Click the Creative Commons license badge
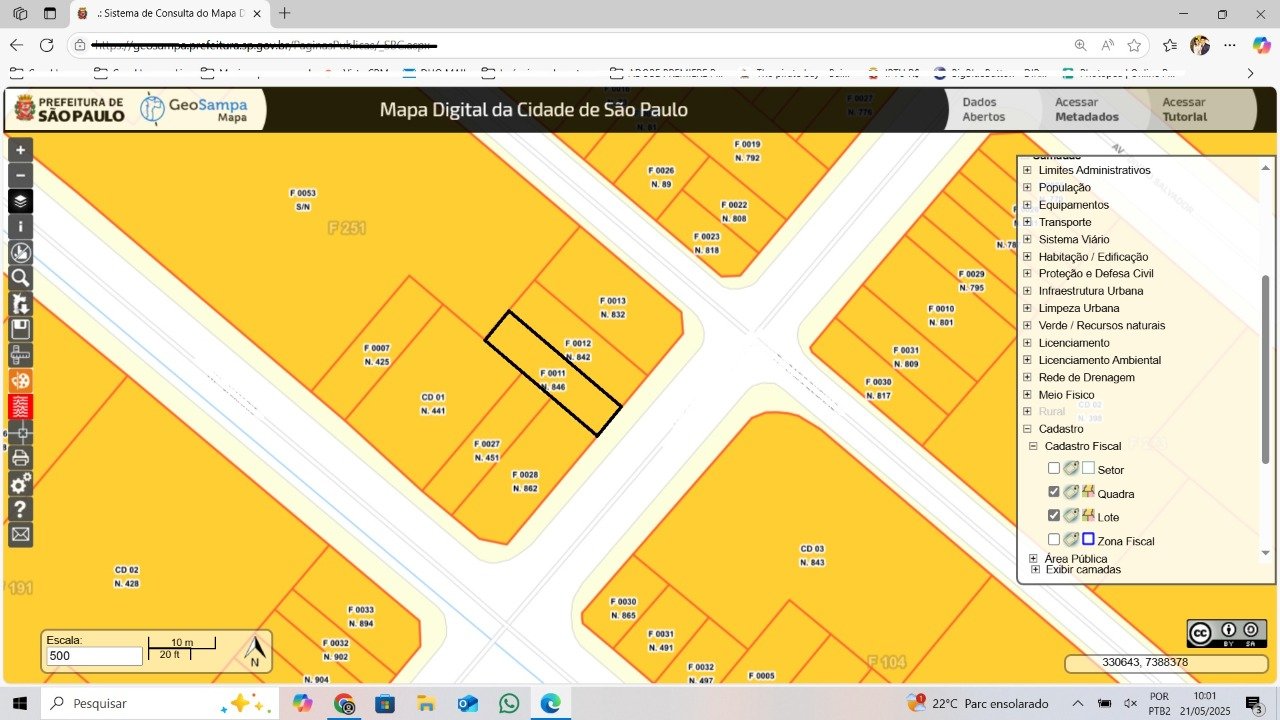This screenshot has height=720, width=1280. click(1227, 634)
